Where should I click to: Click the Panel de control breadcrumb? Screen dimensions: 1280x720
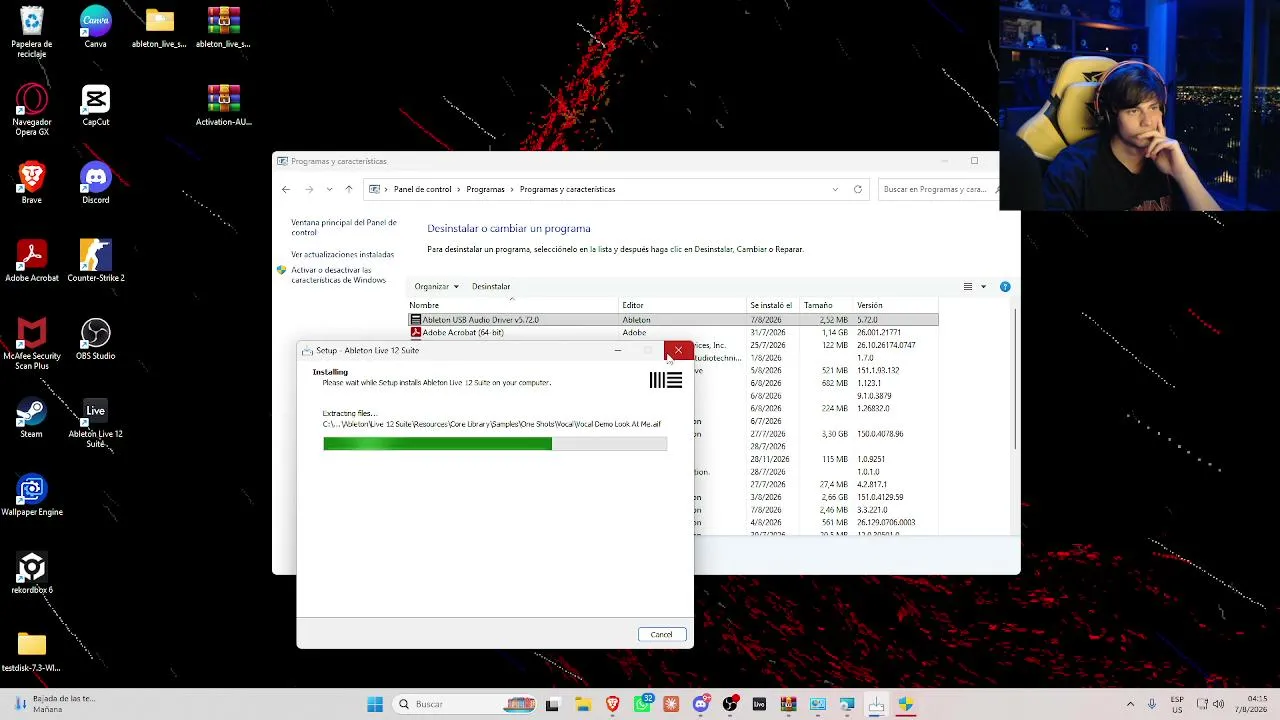point(422,189)
